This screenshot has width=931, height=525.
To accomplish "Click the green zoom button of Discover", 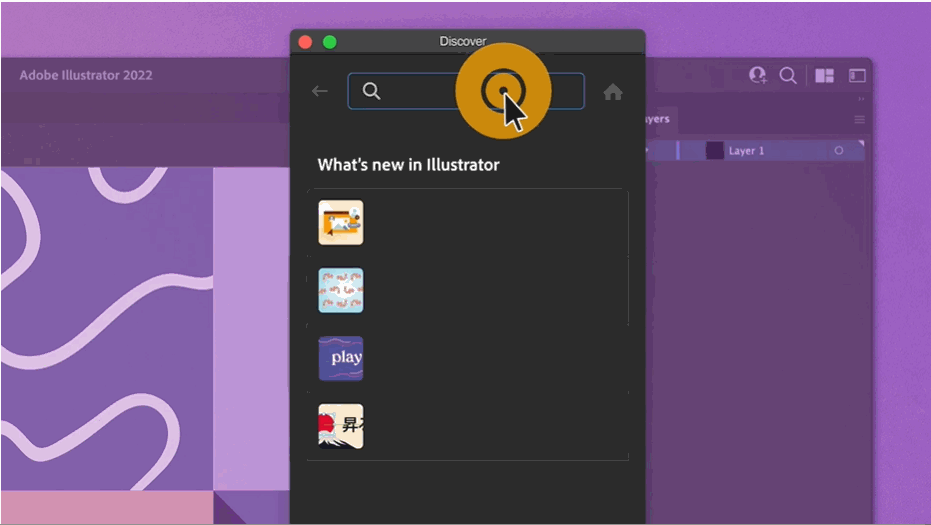I will pos(330,42).
